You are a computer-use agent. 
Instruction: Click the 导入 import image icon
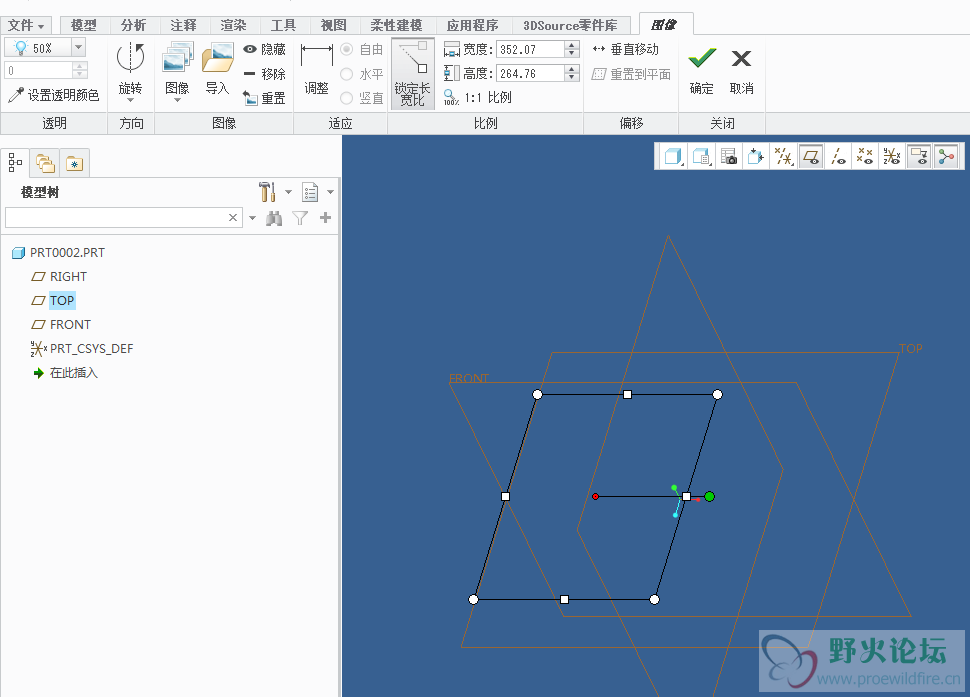(218, 57)
